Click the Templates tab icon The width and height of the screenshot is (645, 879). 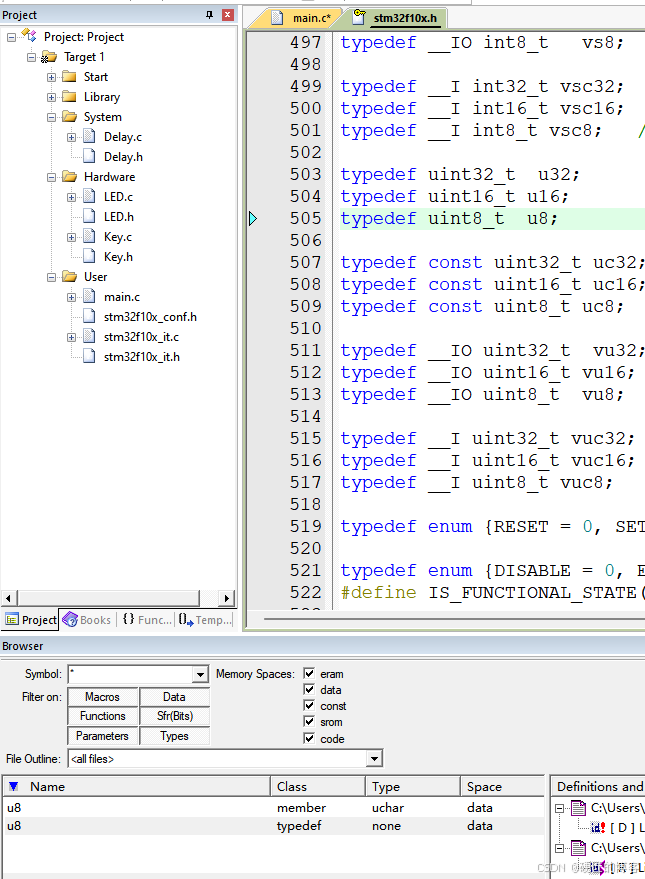[186, 619]
